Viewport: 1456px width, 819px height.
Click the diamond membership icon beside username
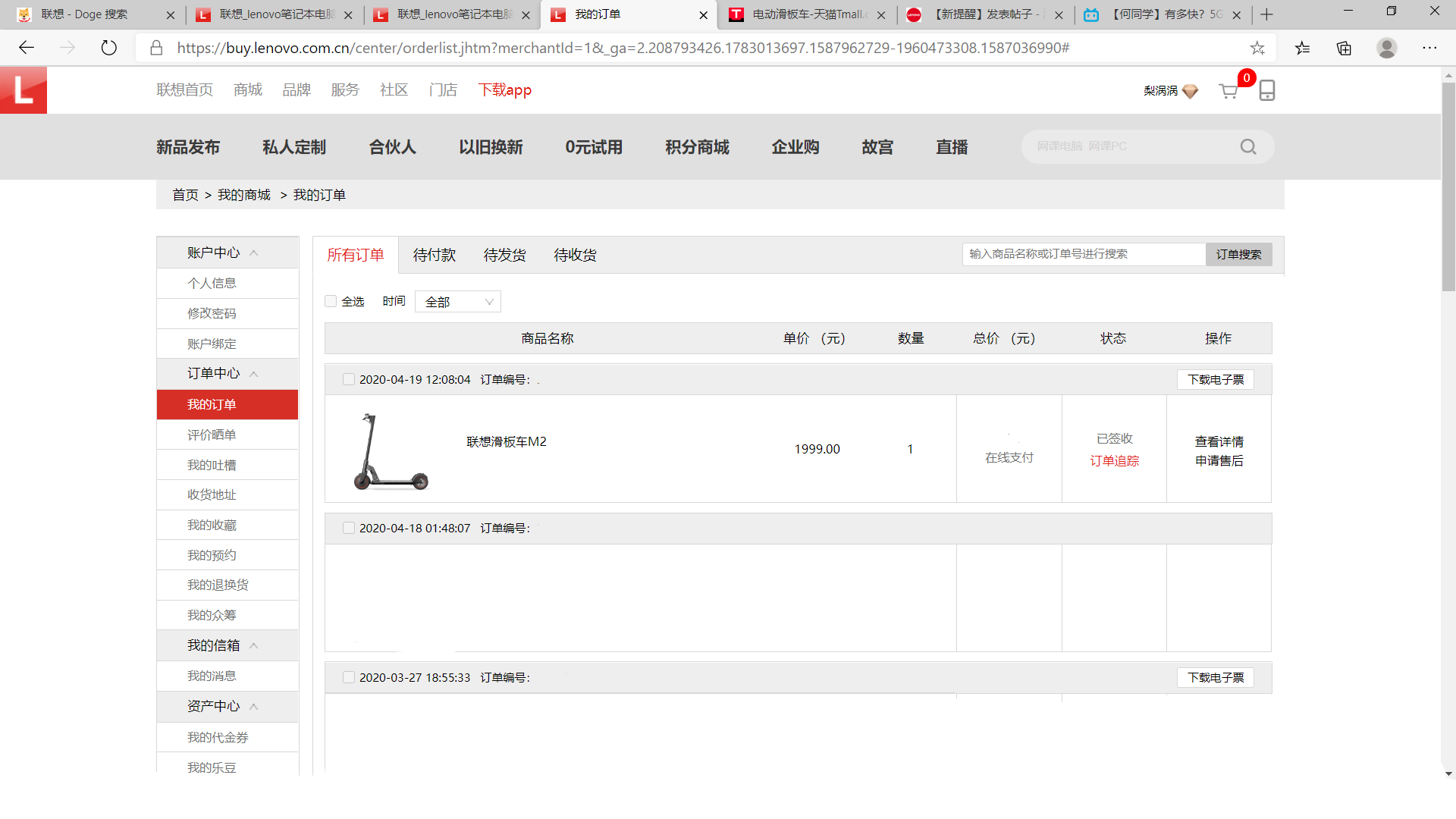click(x=1191, y=91)
